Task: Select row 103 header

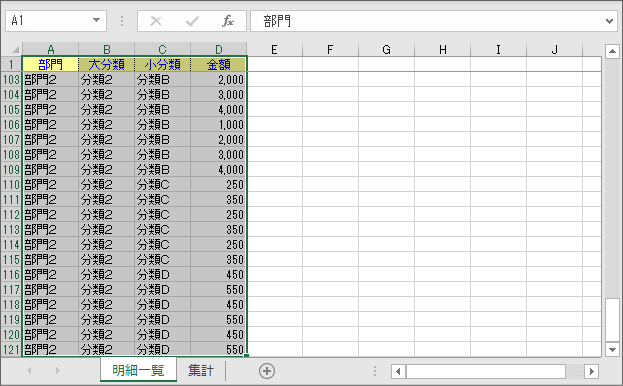Action: [x=11, y=79]
